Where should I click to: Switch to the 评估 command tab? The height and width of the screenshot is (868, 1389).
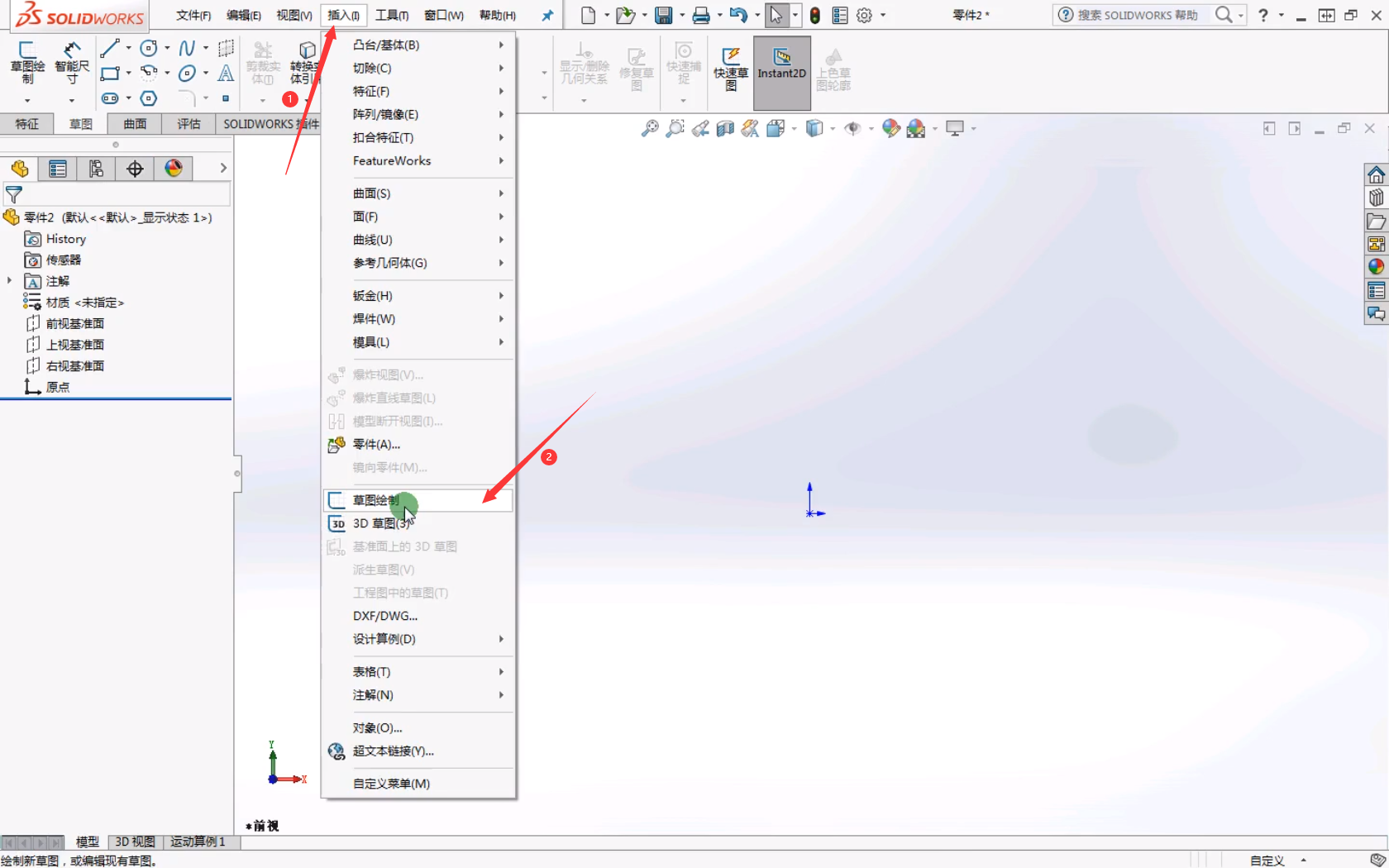pos(189,123)
